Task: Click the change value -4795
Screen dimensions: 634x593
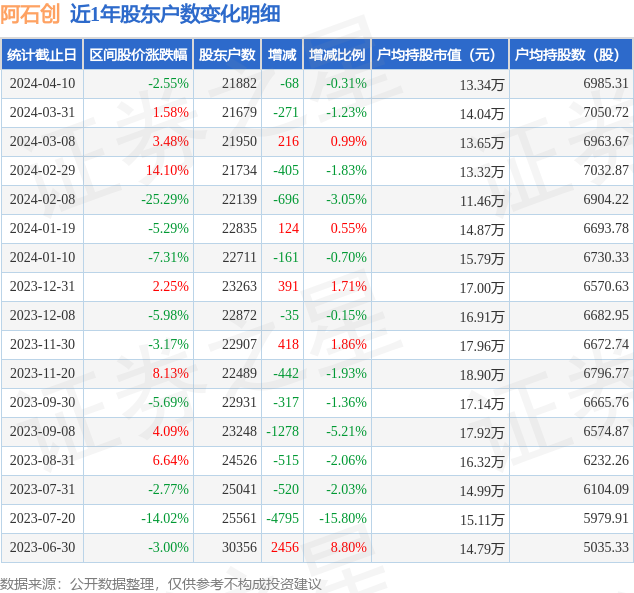Action: click(x=283, y=518)
